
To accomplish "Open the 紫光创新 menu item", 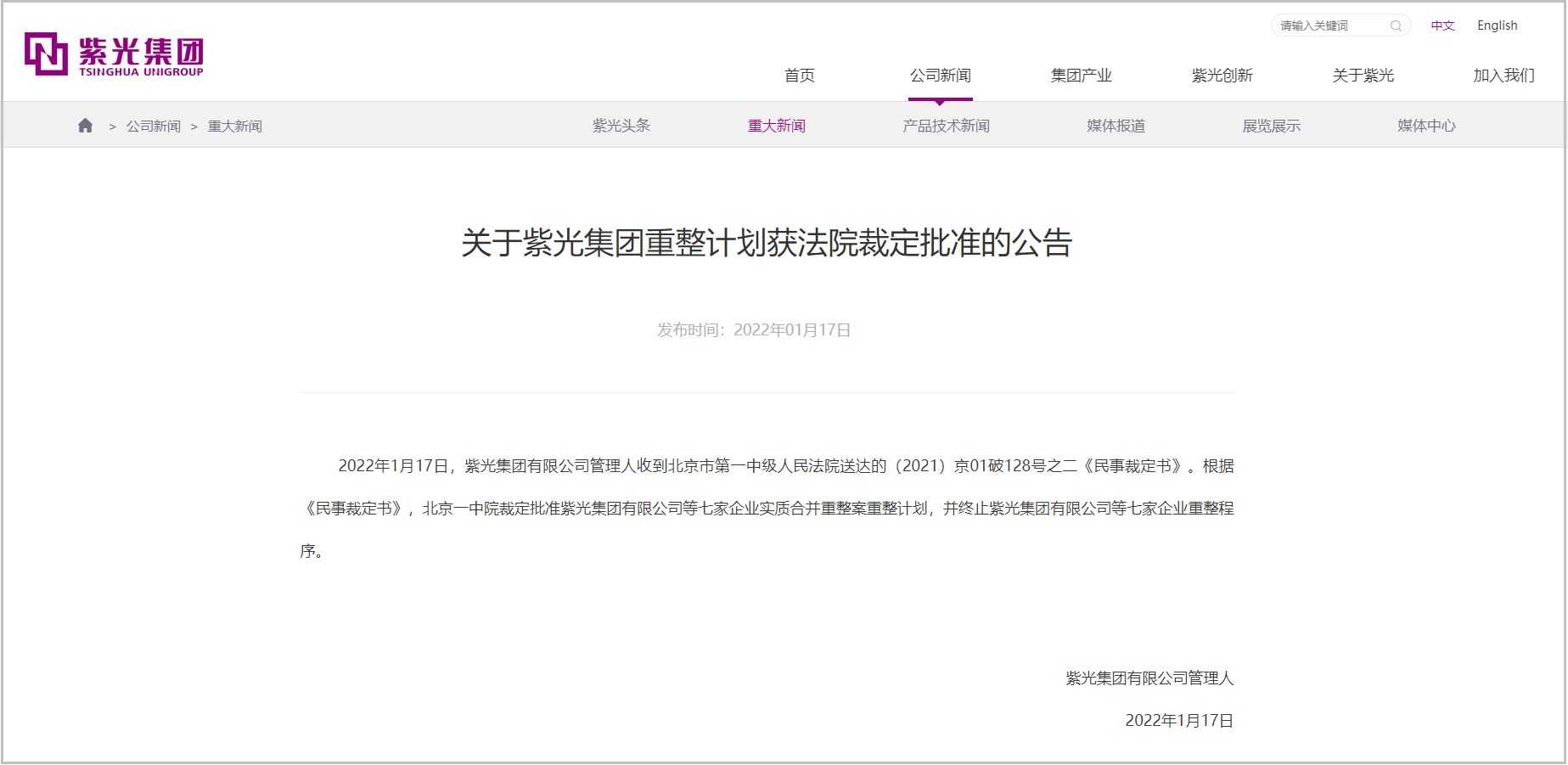I will (1222, 76).
